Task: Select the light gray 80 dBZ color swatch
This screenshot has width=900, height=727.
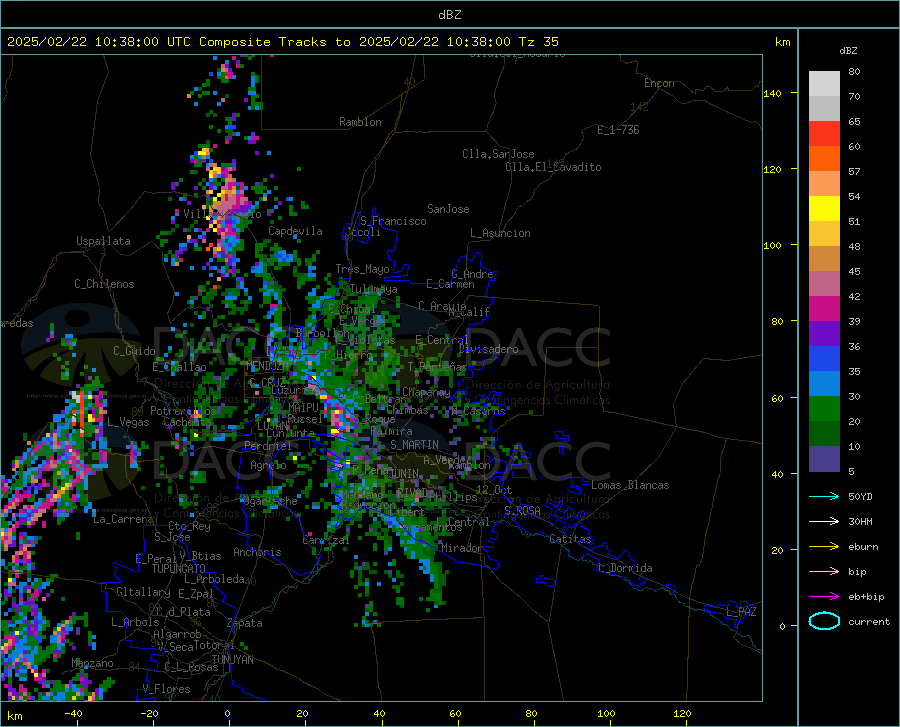Action: [824, 84]
